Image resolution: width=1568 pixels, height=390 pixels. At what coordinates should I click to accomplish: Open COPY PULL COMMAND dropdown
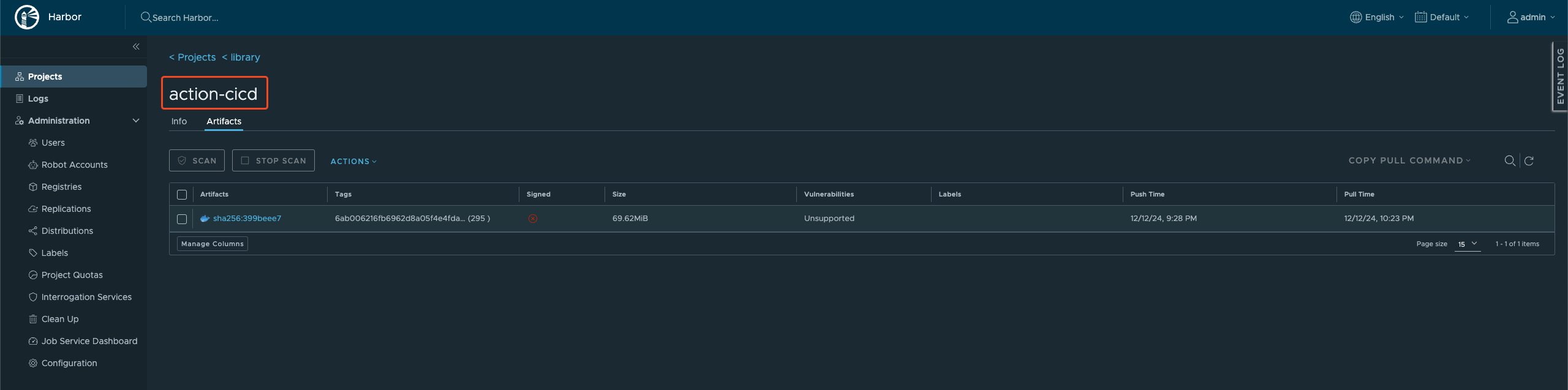click(1409, 160)
